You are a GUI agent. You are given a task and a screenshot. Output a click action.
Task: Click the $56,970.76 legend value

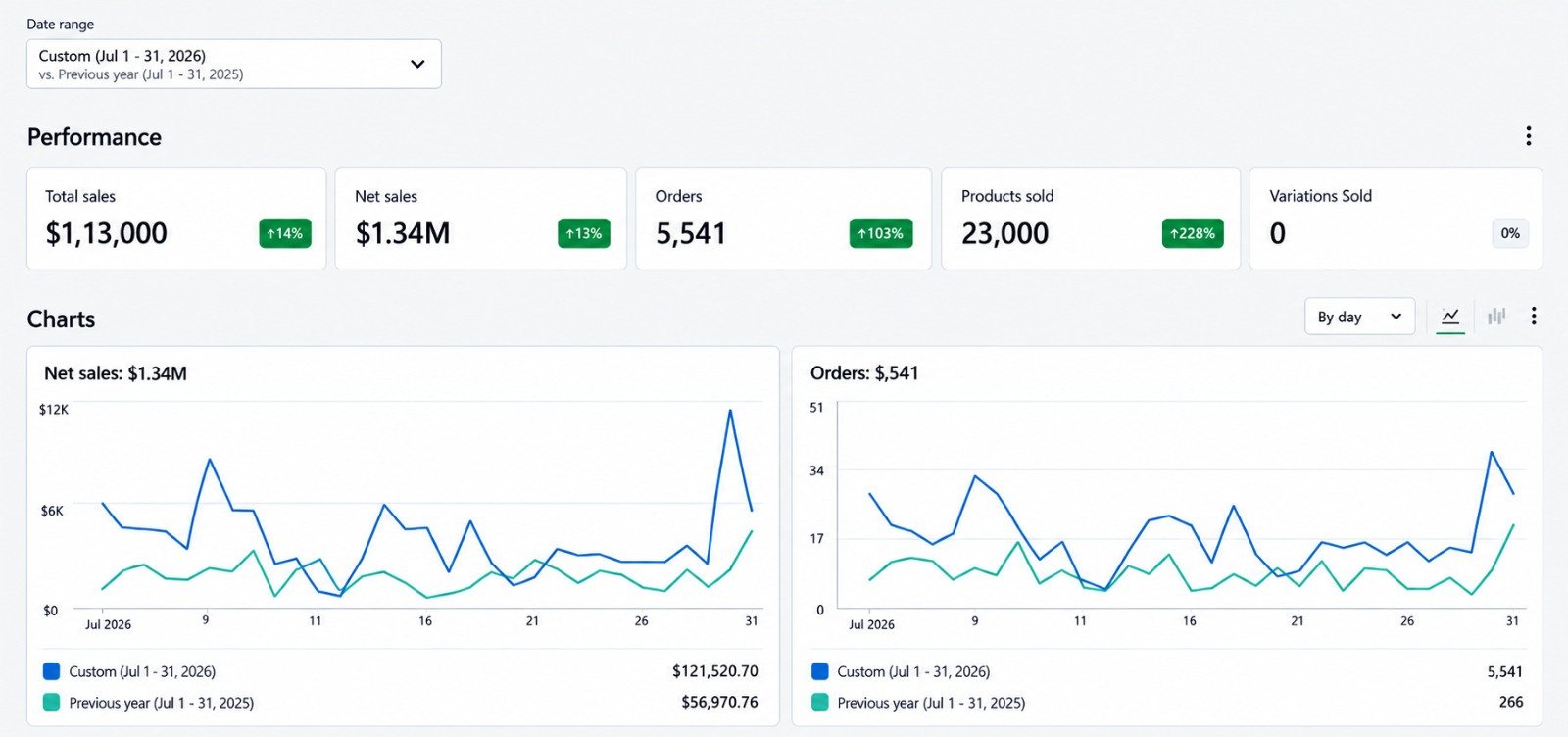(x=719, y=703)
